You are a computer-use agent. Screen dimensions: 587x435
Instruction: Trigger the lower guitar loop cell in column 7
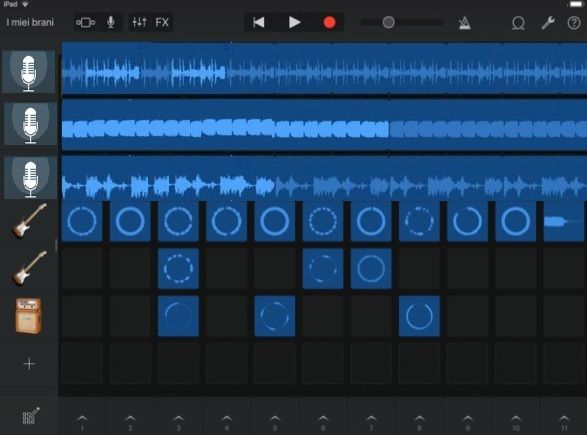pyautogui.click(x=371, y=268)
